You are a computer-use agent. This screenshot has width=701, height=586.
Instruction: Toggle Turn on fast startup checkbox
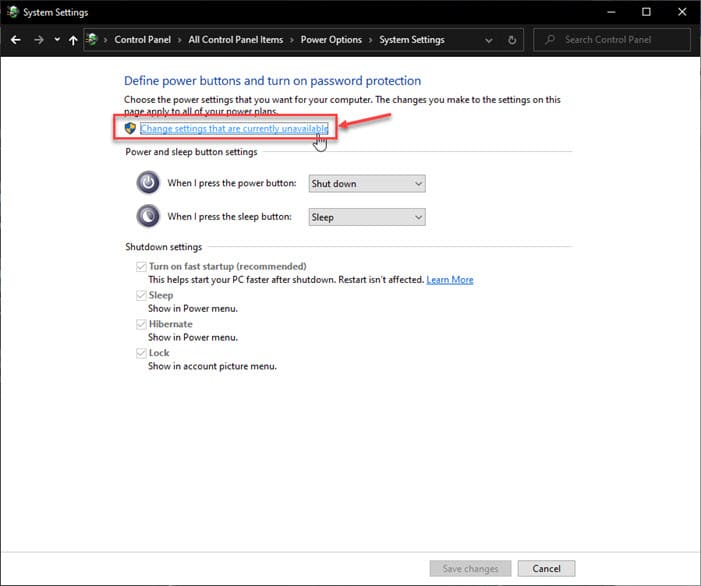[141, 267]
